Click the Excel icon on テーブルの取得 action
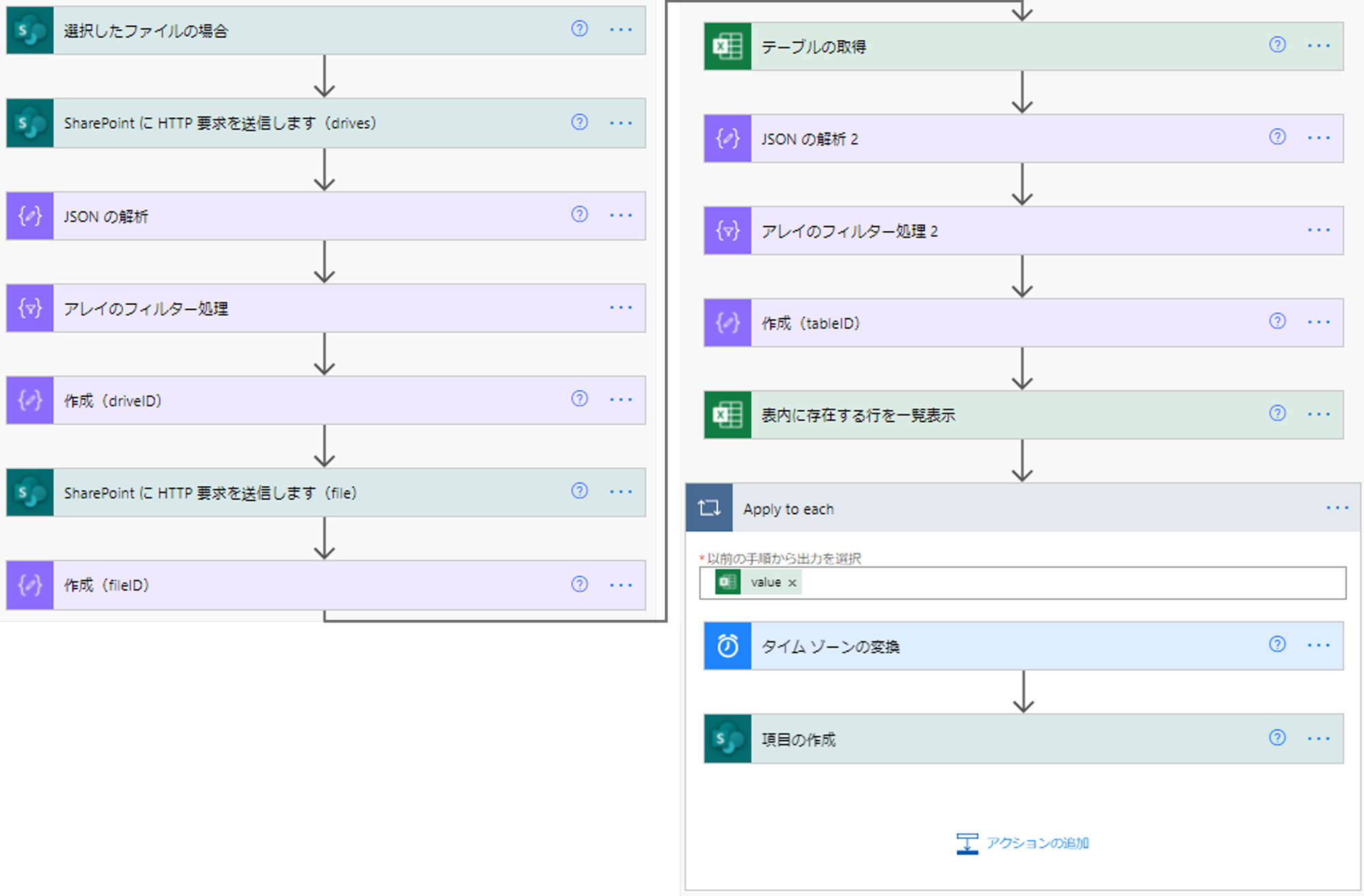The image size is (1364, 896). tap(726, 45)
